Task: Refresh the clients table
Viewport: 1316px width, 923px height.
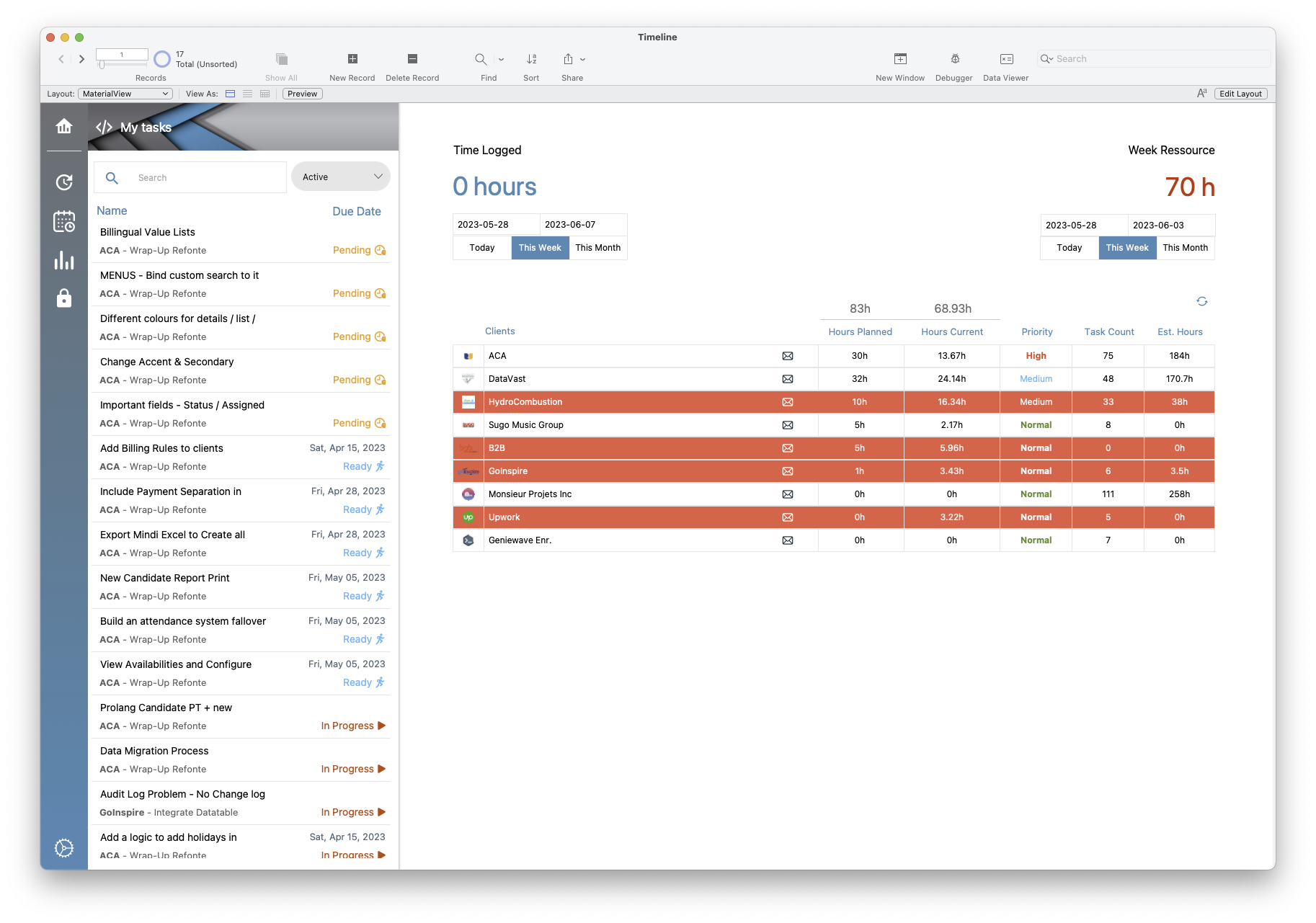Action: coord(1201,301)
